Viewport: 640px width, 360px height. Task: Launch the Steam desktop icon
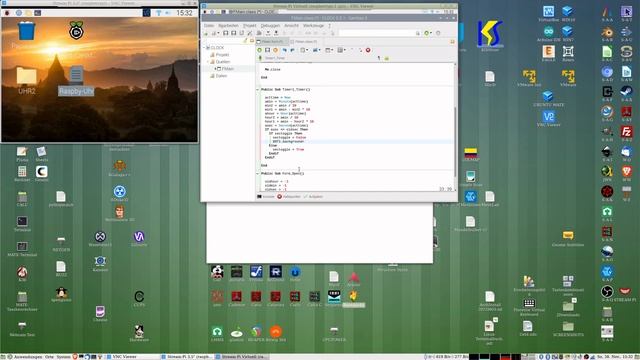[626, 93]
